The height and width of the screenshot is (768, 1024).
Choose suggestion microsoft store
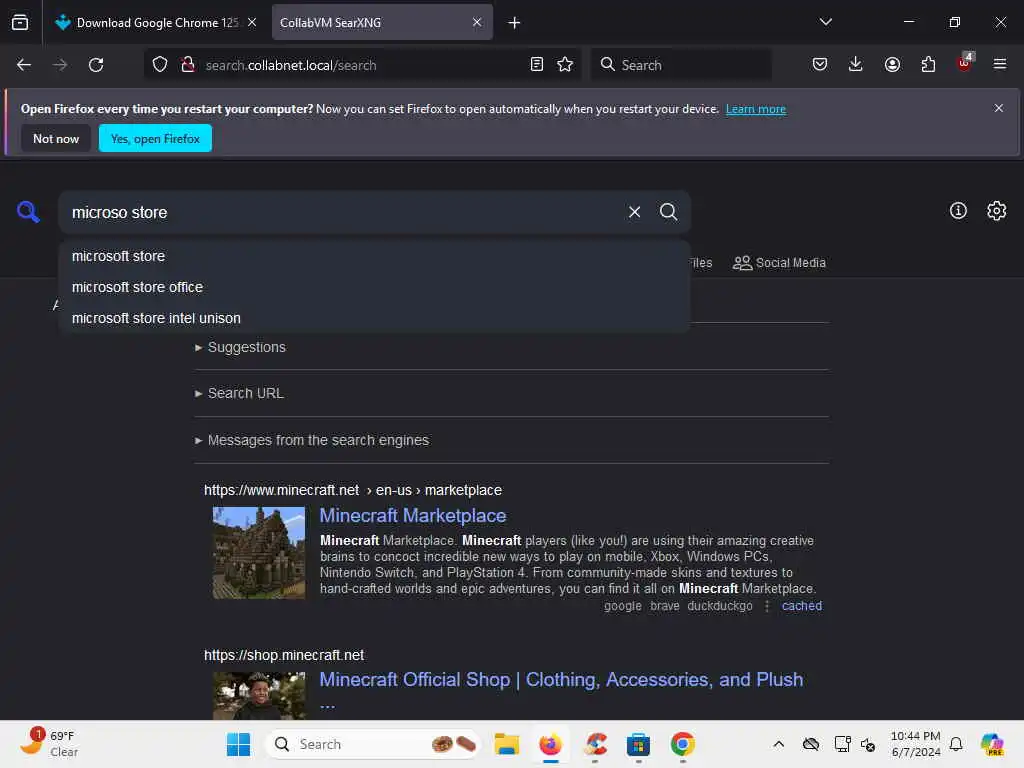374,256
